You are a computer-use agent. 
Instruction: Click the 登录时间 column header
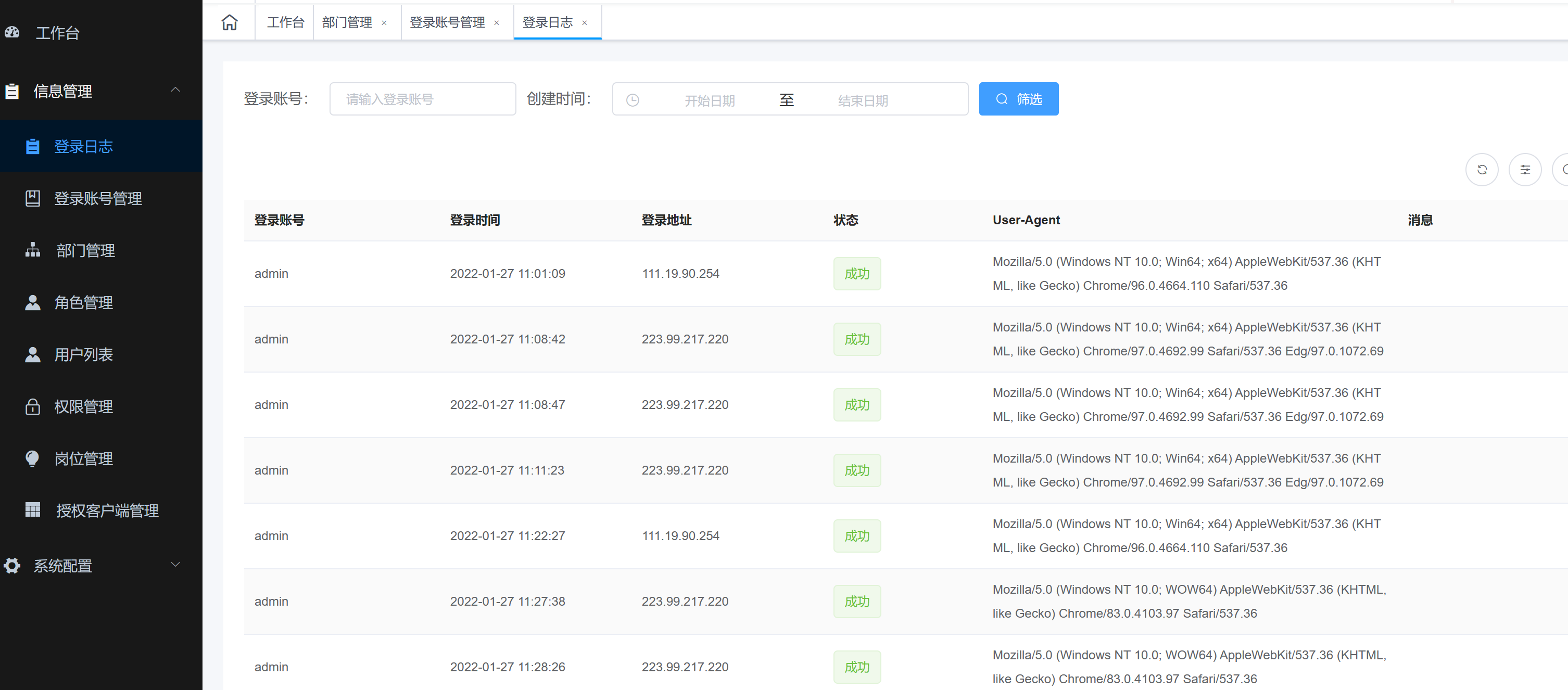click(475, 220)
